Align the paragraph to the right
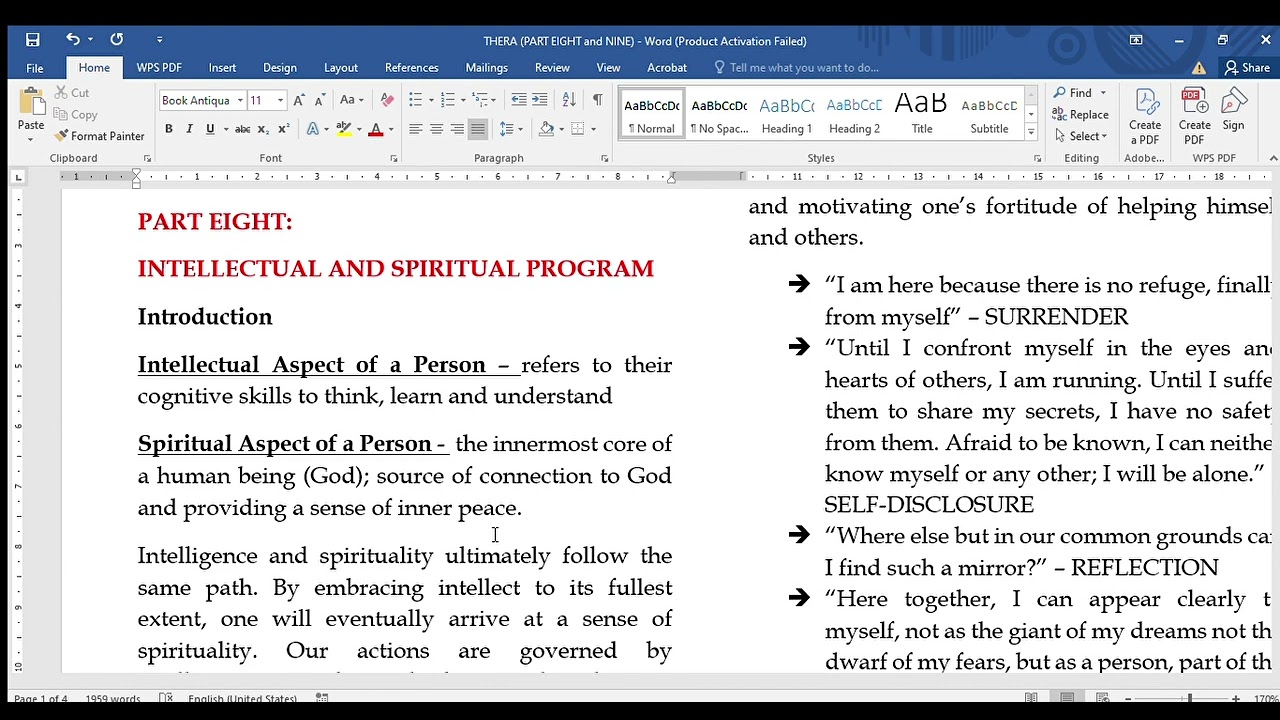1280x720 pixels. (457, 129)
